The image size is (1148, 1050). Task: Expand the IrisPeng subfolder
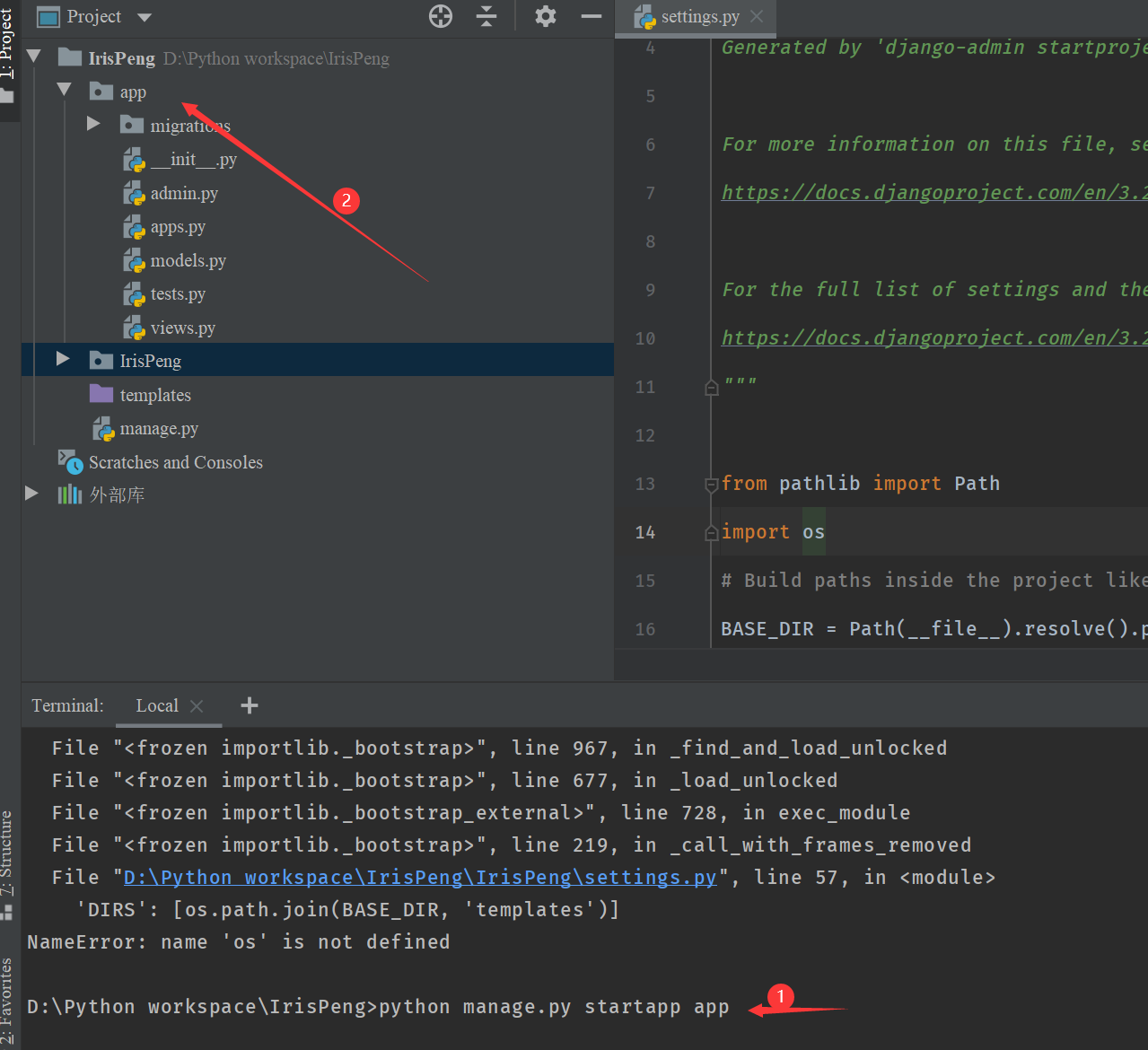pos(63,359)
